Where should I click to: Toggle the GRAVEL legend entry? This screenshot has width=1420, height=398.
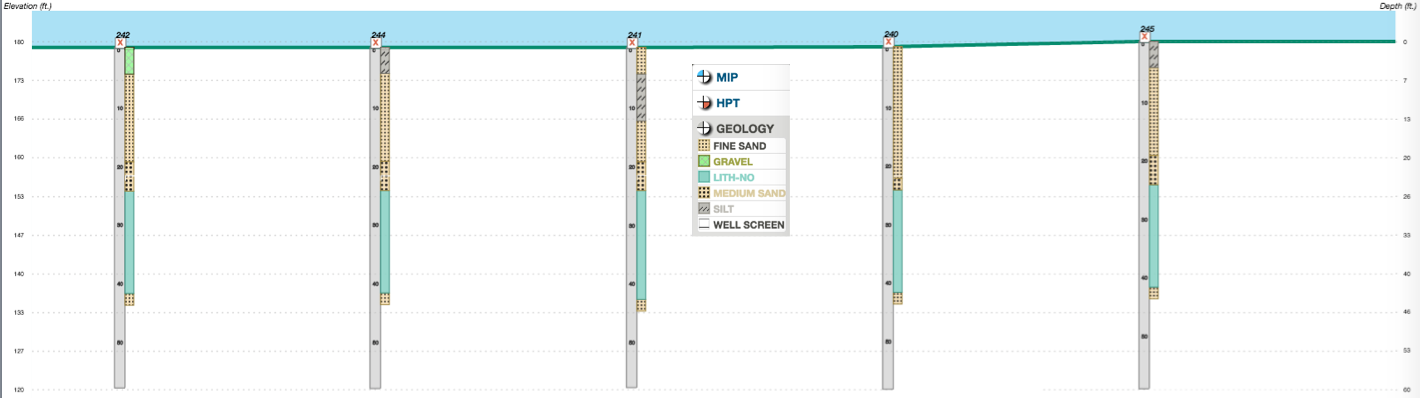coord(741,161)
